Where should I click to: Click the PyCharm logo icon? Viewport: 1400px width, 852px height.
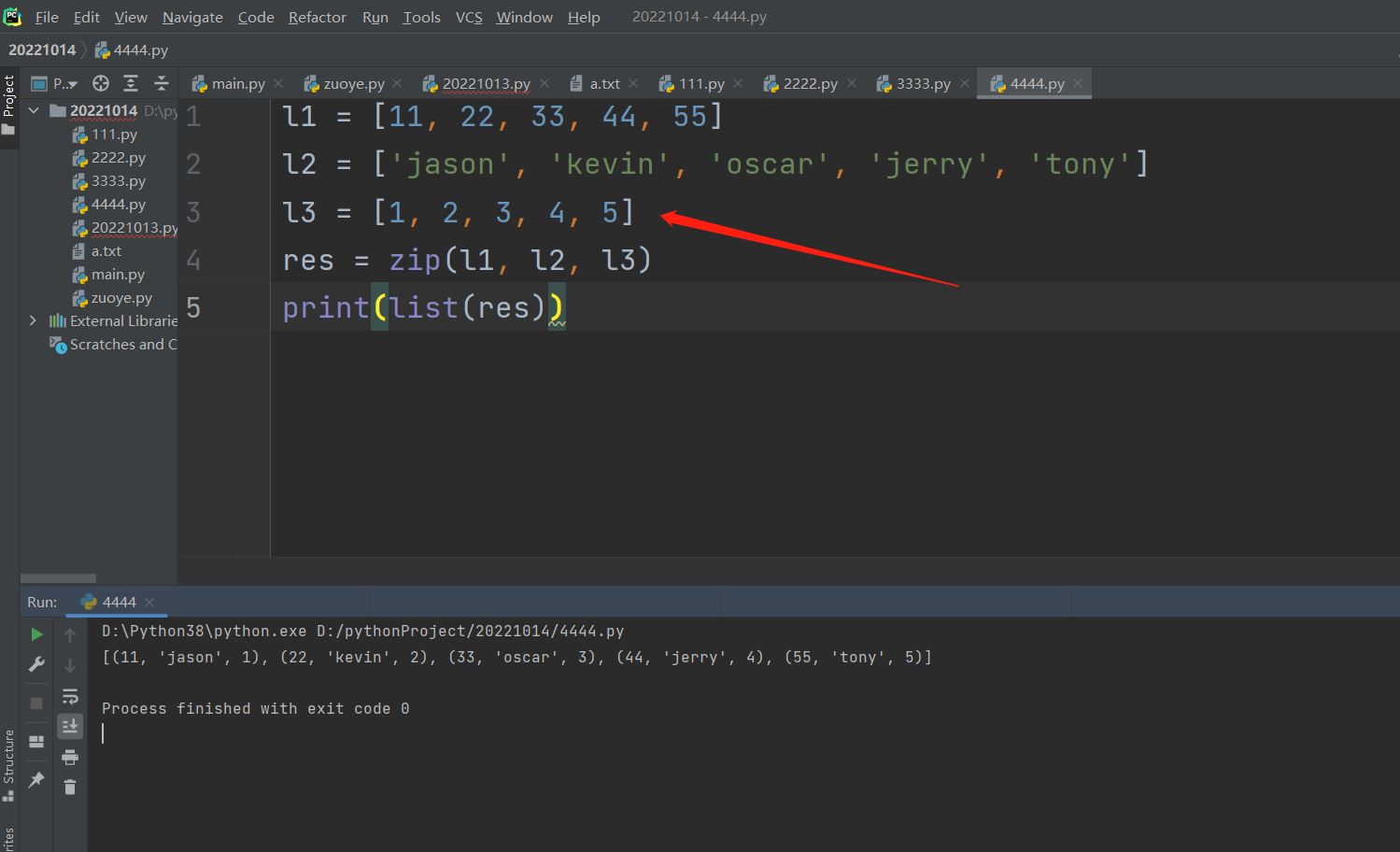(x=12, y=16)
